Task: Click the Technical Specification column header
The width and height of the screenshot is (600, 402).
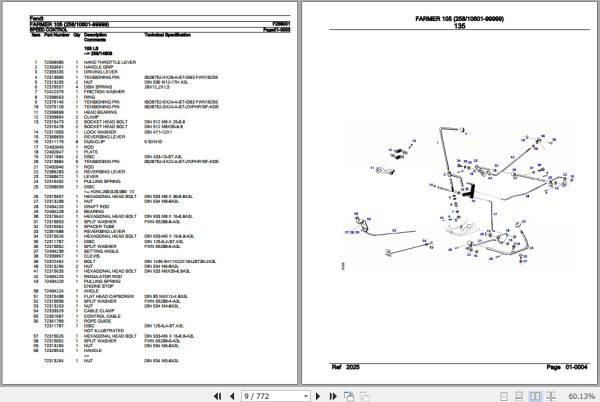Action: [x=168, y=35]
